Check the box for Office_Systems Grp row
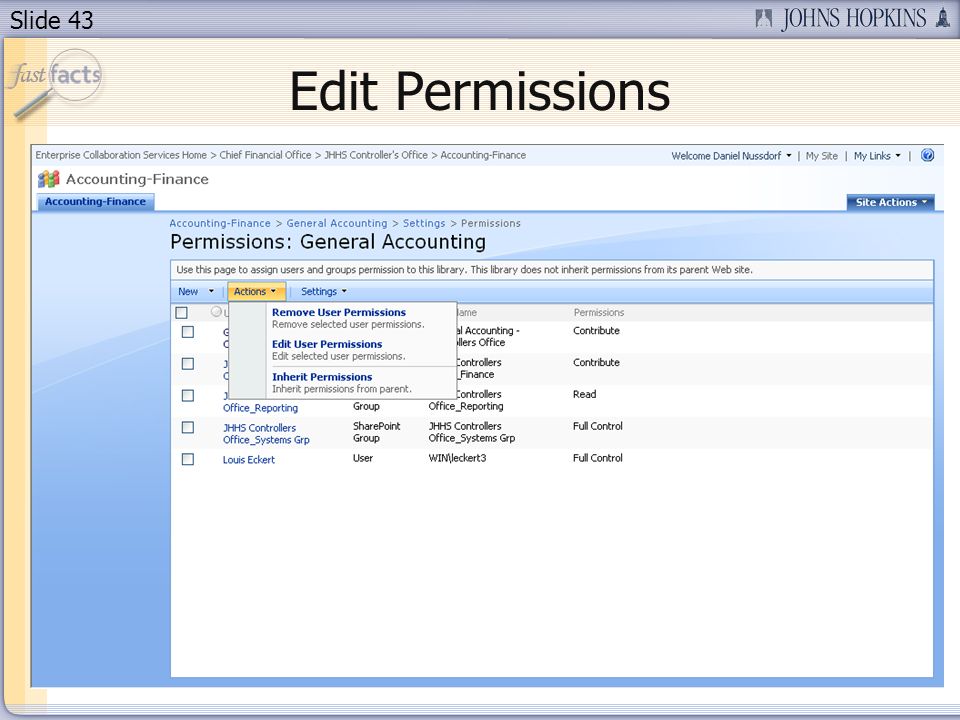This screenshot has width=960, height=720. (188, 427)
